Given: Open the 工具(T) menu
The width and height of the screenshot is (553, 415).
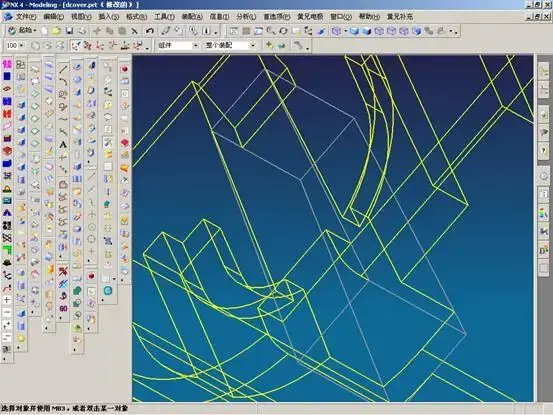Looking at the screenshot, I should click(x=164, y=17).
